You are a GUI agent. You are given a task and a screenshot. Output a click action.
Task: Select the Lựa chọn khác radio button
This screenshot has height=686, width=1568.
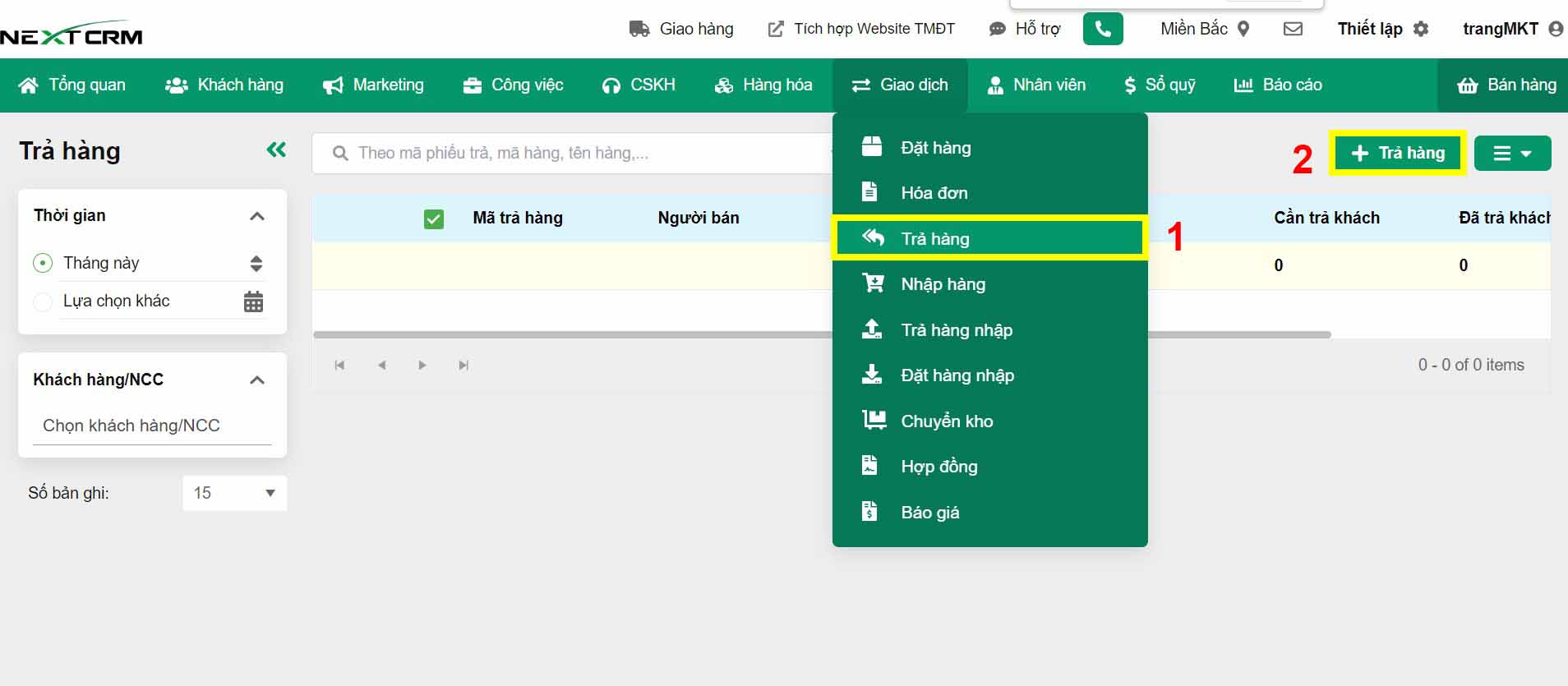[43, 302]
